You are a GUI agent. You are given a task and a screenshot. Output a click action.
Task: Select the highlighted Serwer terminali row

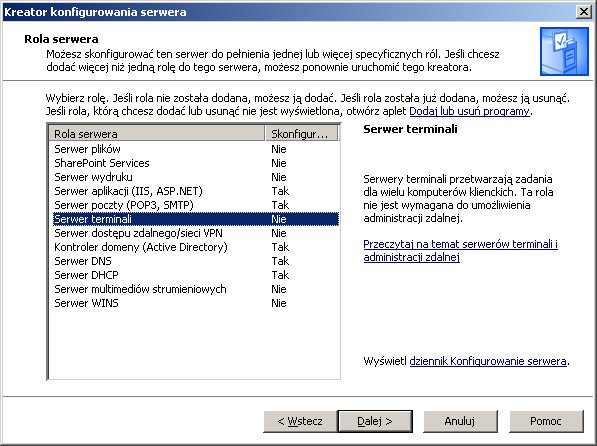[x=196, y=219]
